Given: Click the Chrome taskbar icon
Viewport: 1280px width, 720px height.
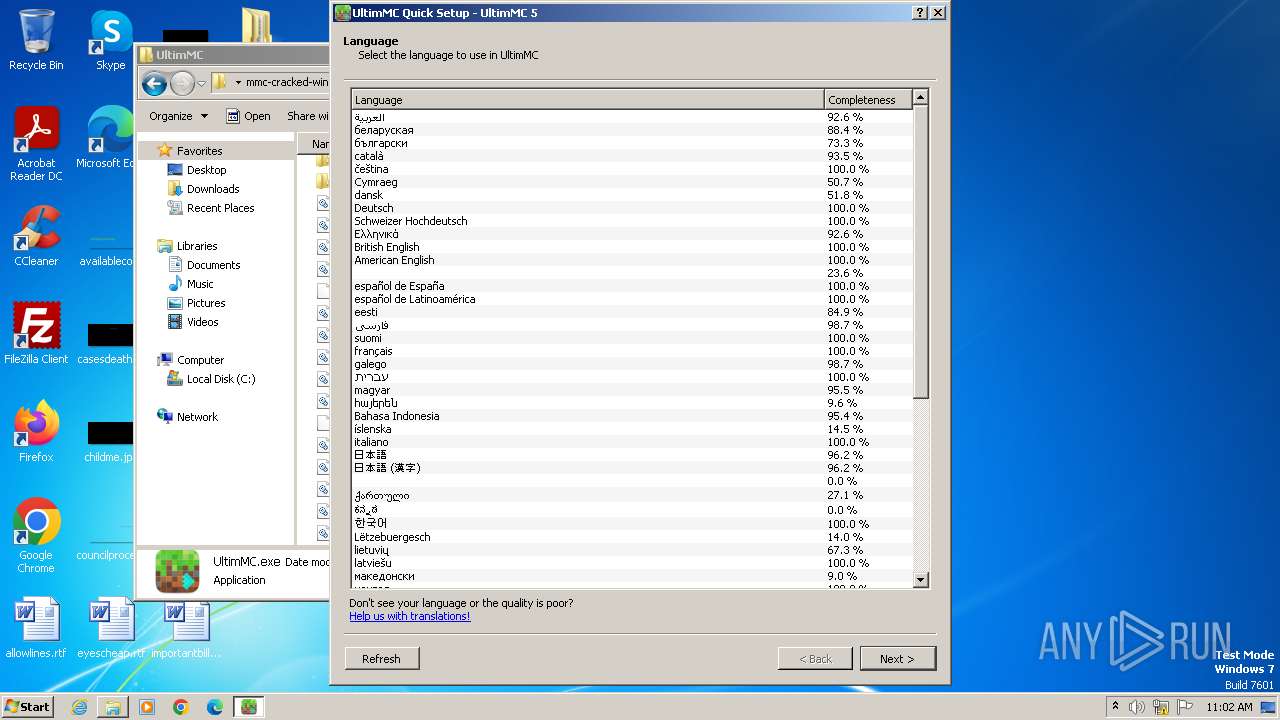Looking at the screenshot, I should click(x=181, y=707).
